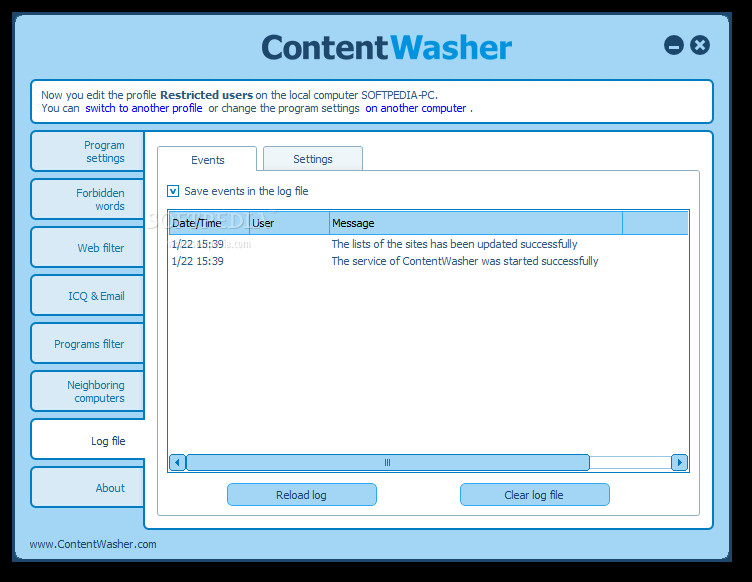Select the sites list updated successfully entry
Screen dimensions: 752x582
(x=428, y=244)
